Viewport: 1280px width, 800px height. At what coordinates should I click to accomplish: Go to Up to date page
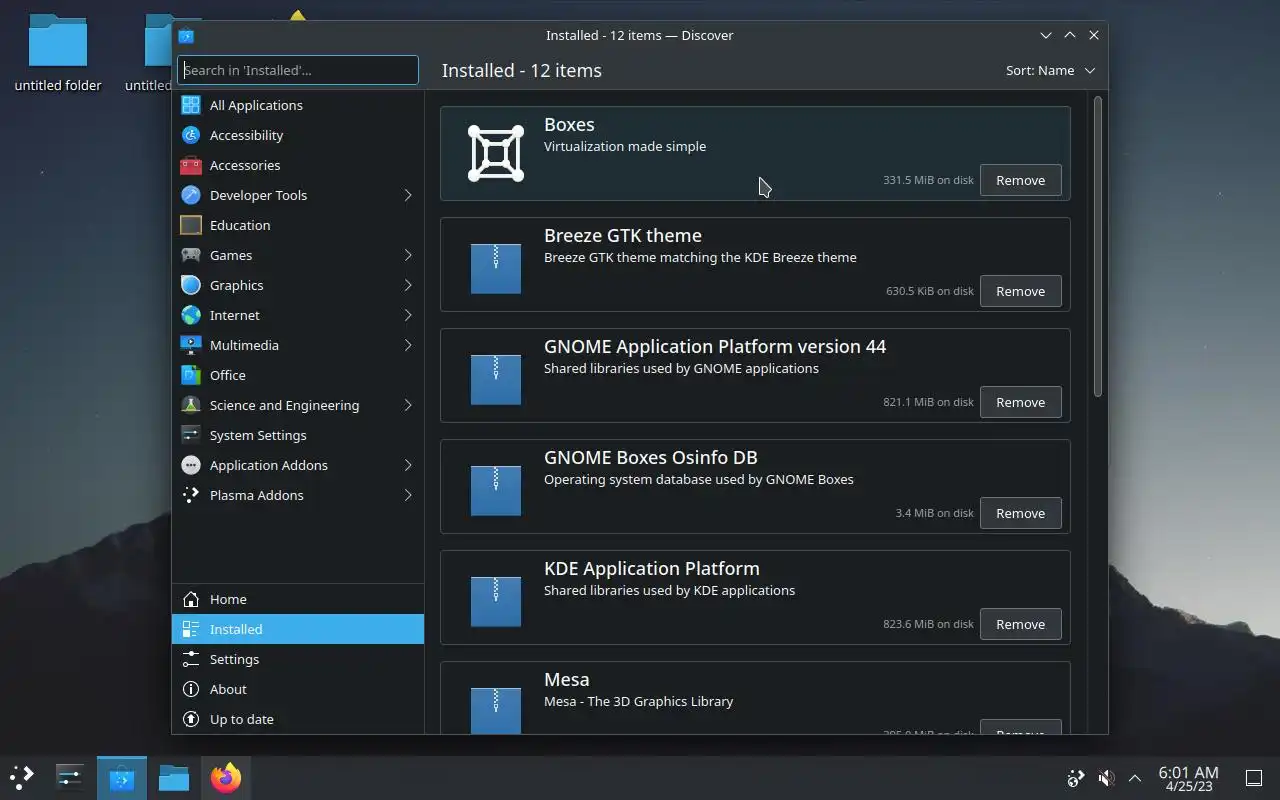[298, 719]
